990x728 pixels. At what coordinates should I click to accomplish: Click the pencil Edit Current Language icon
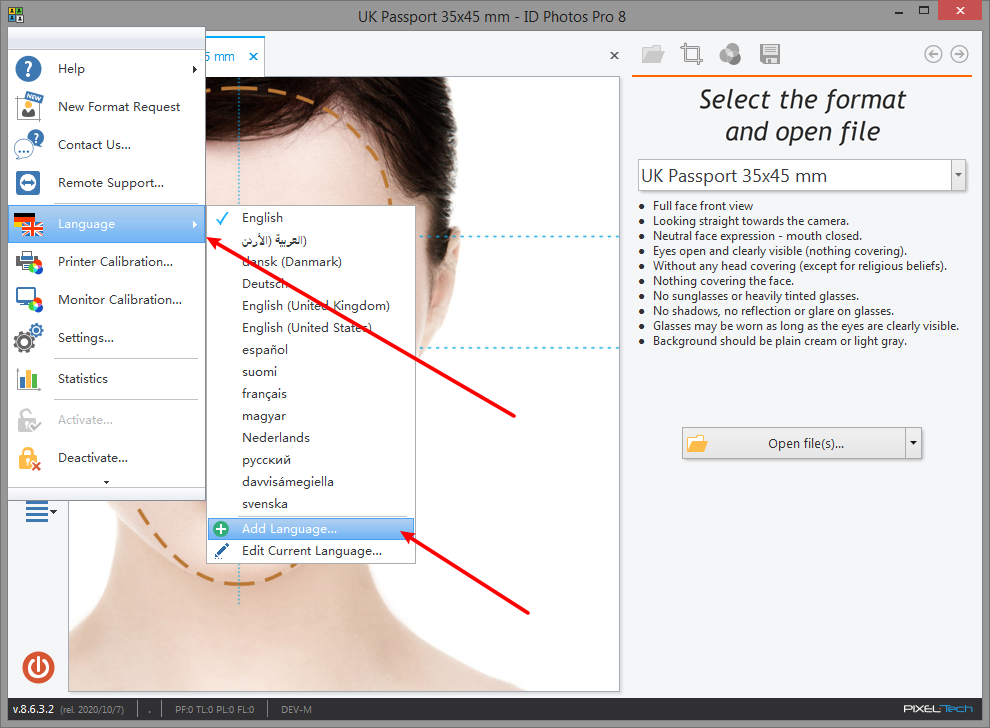tap(222, 551)
